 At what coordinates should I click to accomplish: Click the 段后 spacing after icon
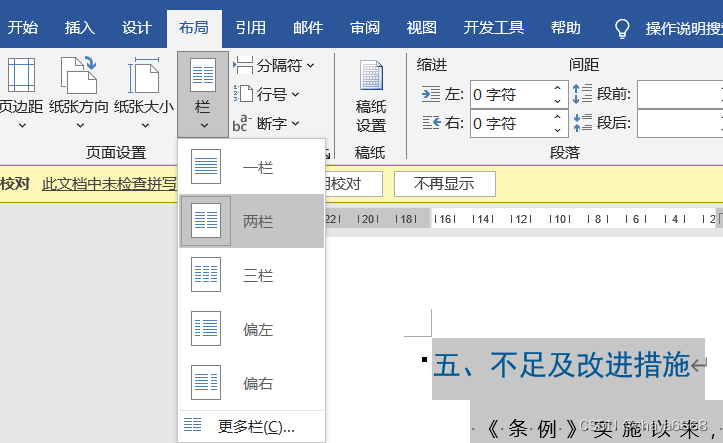click(582, 123)
